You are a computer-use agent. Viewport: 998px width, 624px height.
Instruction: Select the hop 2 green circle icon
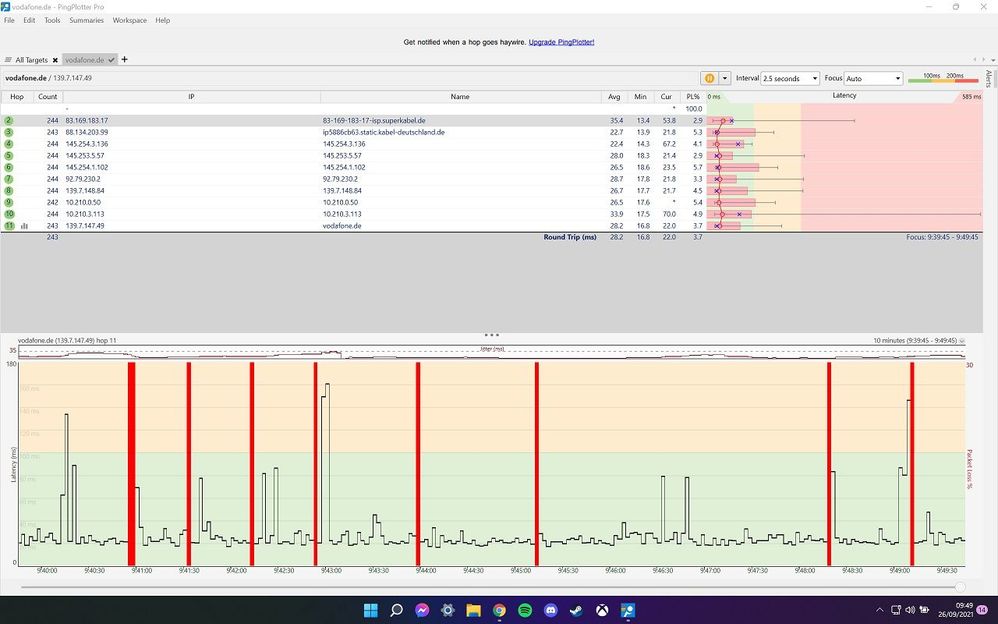click(x=9, y=120)
